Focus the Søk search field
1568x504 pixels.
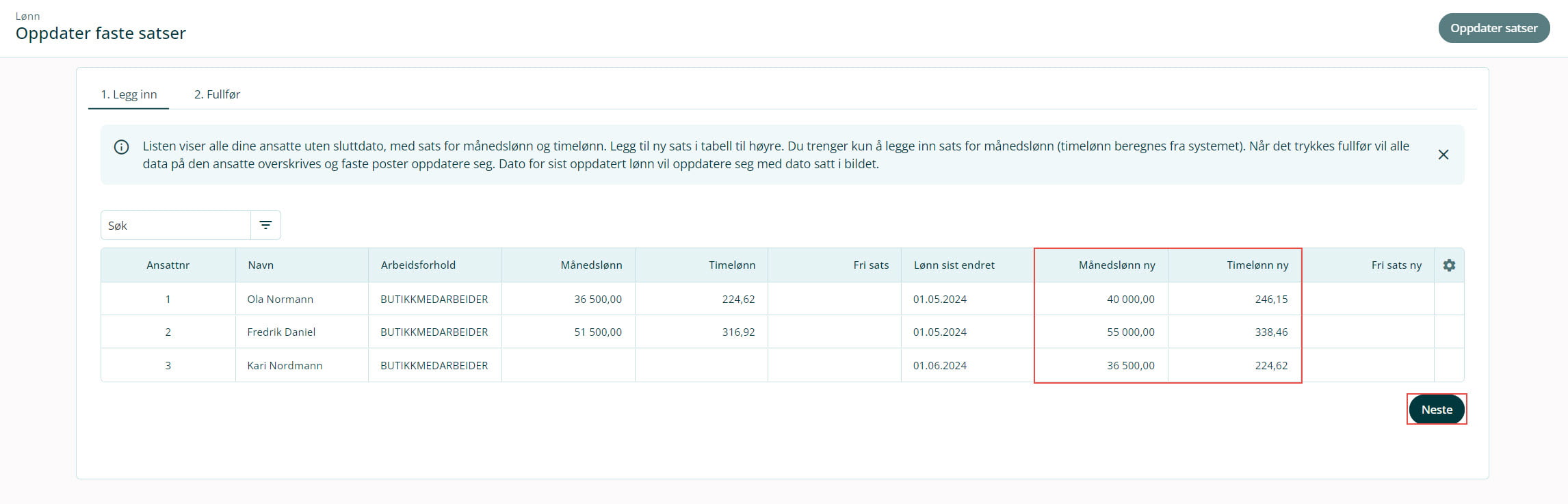coord(176,225)
